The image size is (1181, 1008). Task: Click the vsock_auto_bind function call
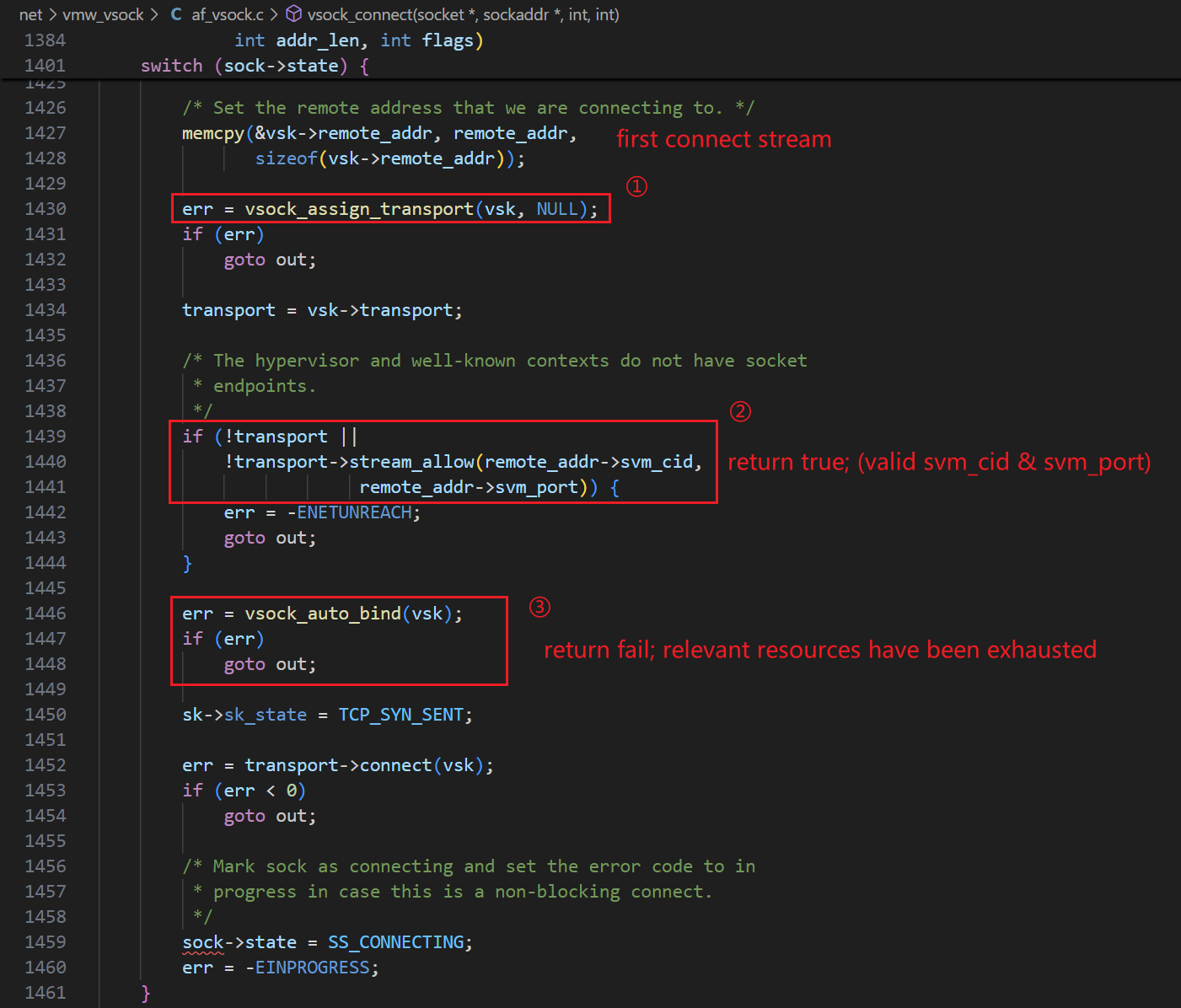(x=323, y=614)
